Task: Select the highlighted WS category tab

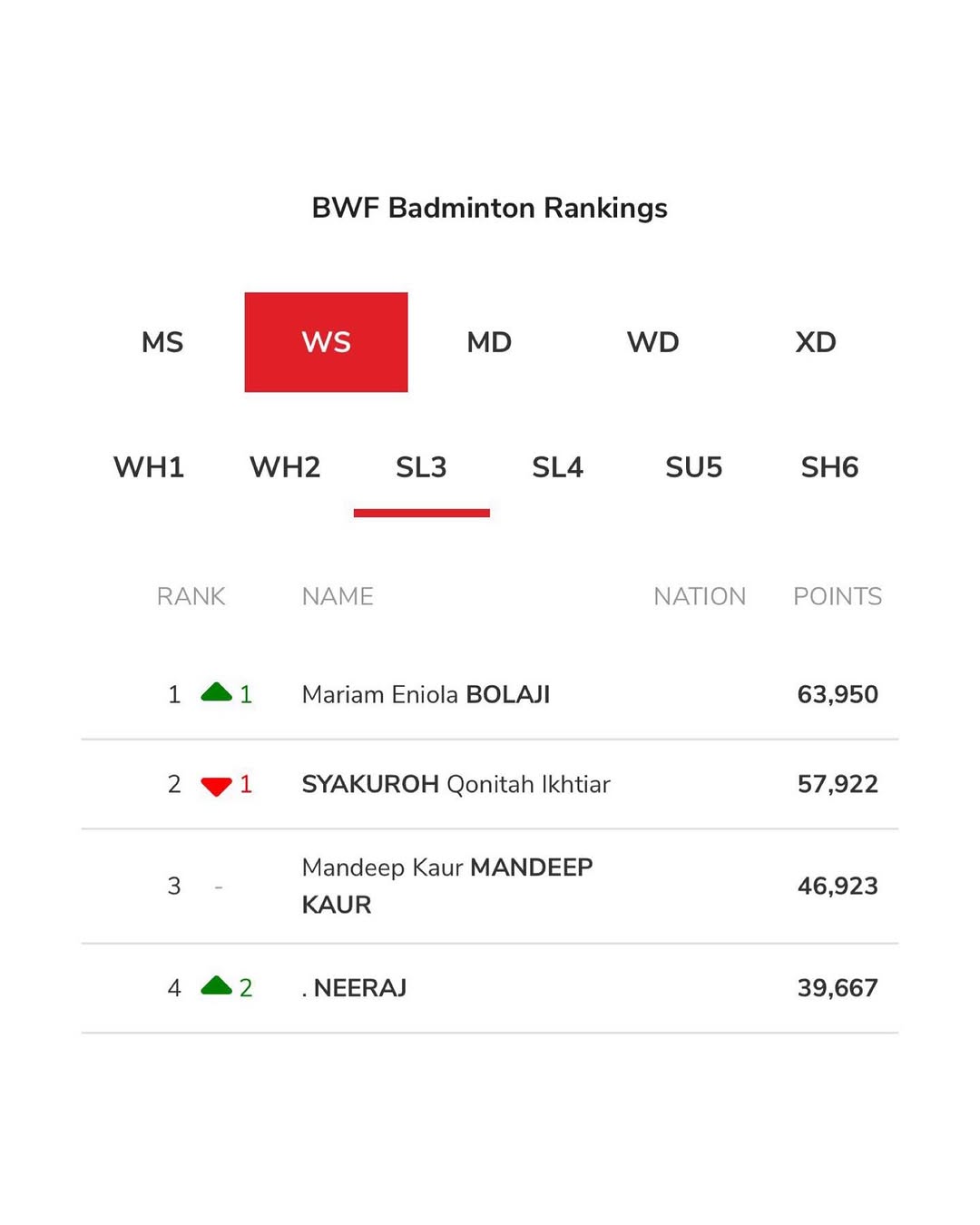Action: [x=326, y=342]
